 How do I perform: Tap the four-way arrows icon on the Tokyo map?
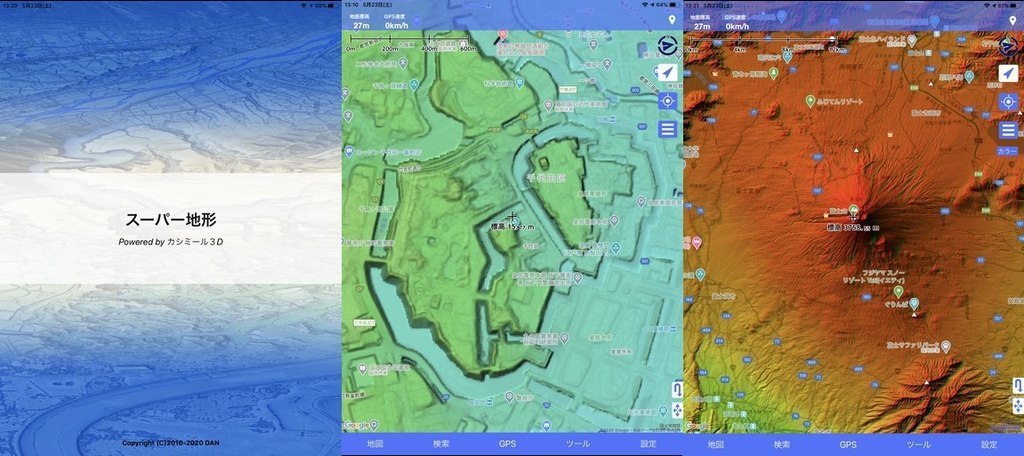pos(677,411)
